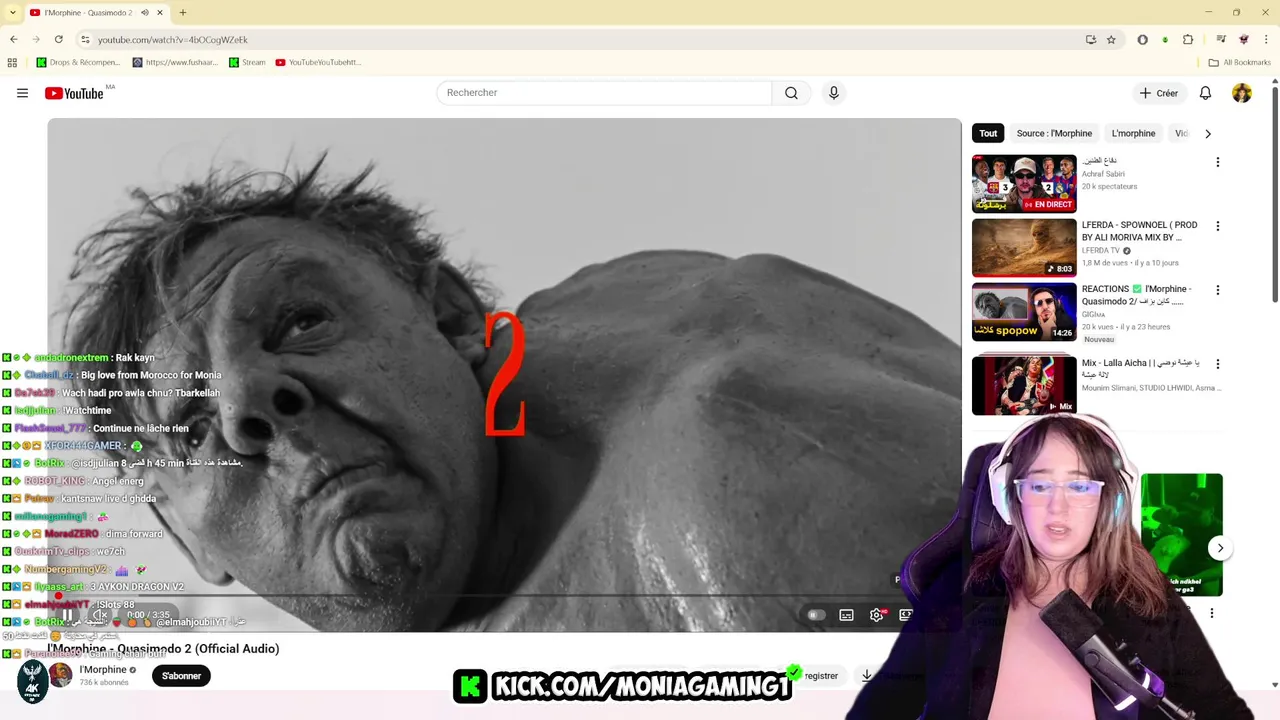Toggle subtitles in the video player

[846, 615]
